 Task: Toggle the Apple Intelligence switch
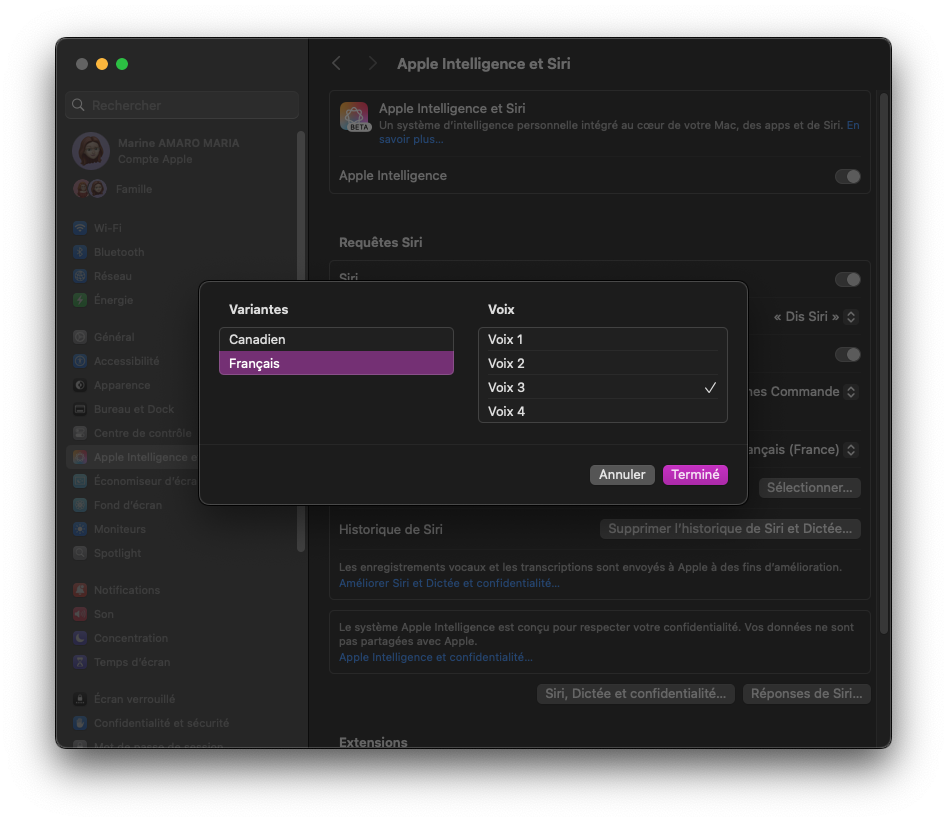(x=847, y=176)
